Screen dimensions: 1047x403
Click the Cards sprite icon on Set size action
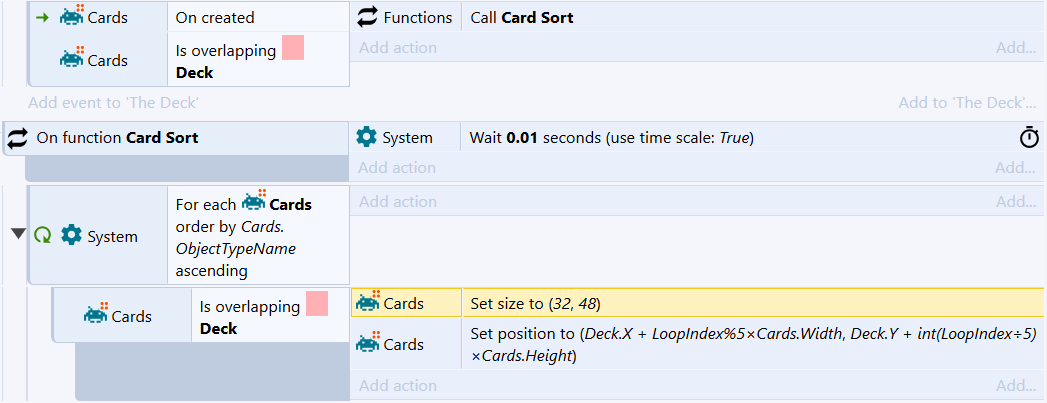[x=368, y=303]
